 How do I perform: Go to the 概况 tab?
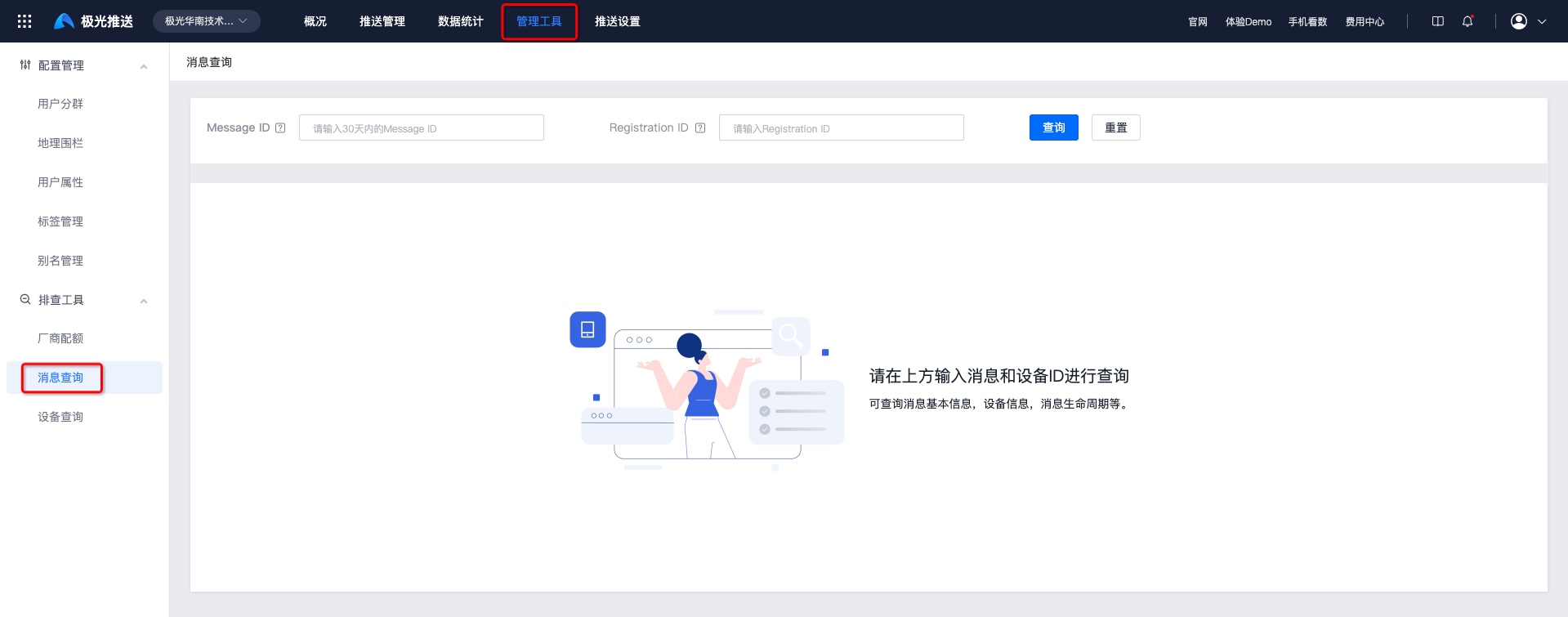[x=315, y=21]
